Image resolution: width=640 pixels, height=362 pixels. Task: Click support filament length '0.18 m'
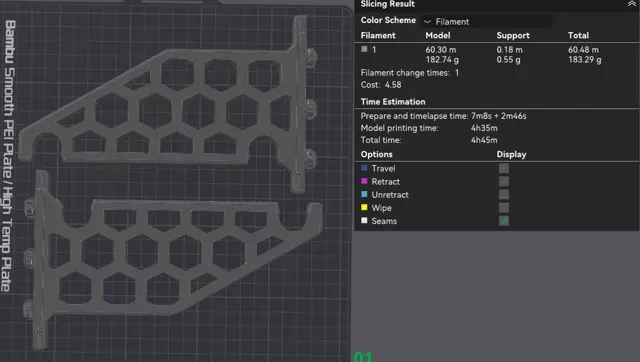point(509,50)
